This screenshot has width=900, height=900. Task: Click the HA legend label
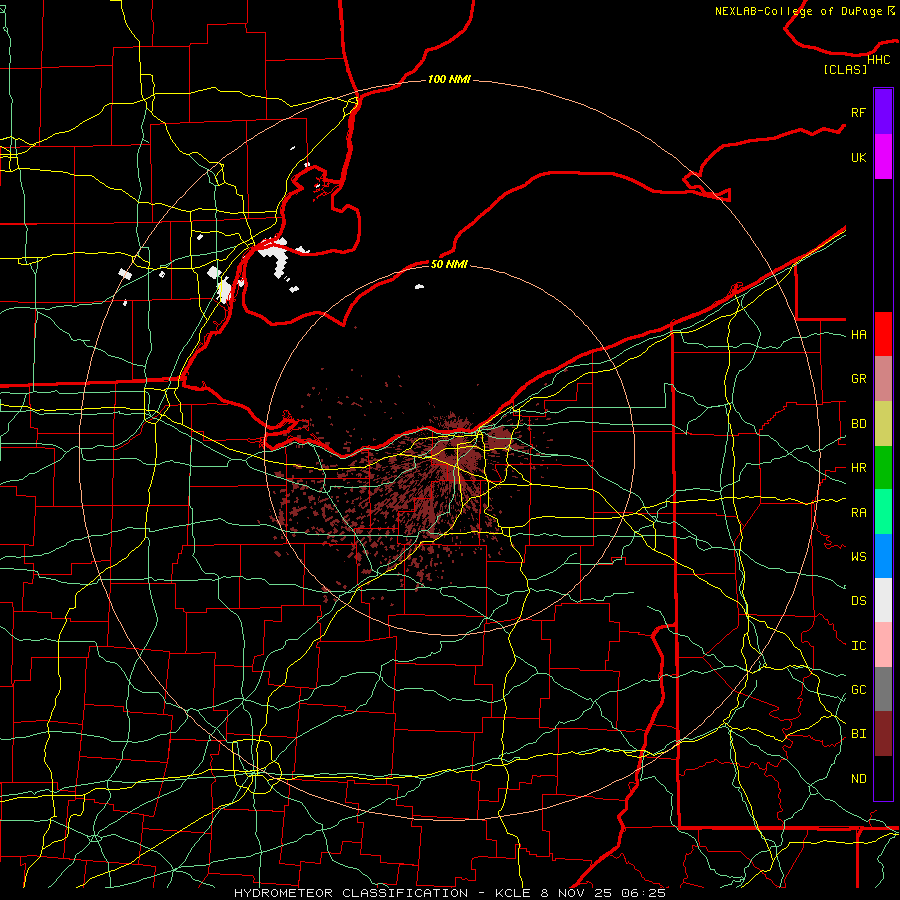coord(859,335)
